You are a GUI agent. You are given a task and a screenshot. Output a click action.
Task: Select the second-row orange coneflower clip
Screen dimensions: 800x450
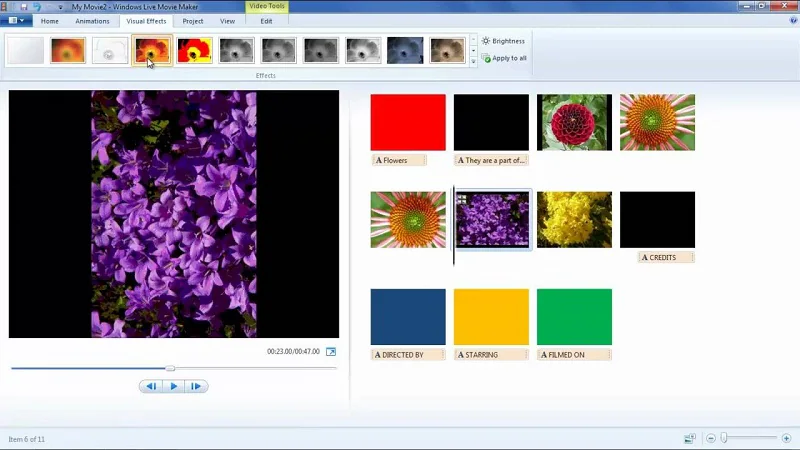click(x=408, y=220)
